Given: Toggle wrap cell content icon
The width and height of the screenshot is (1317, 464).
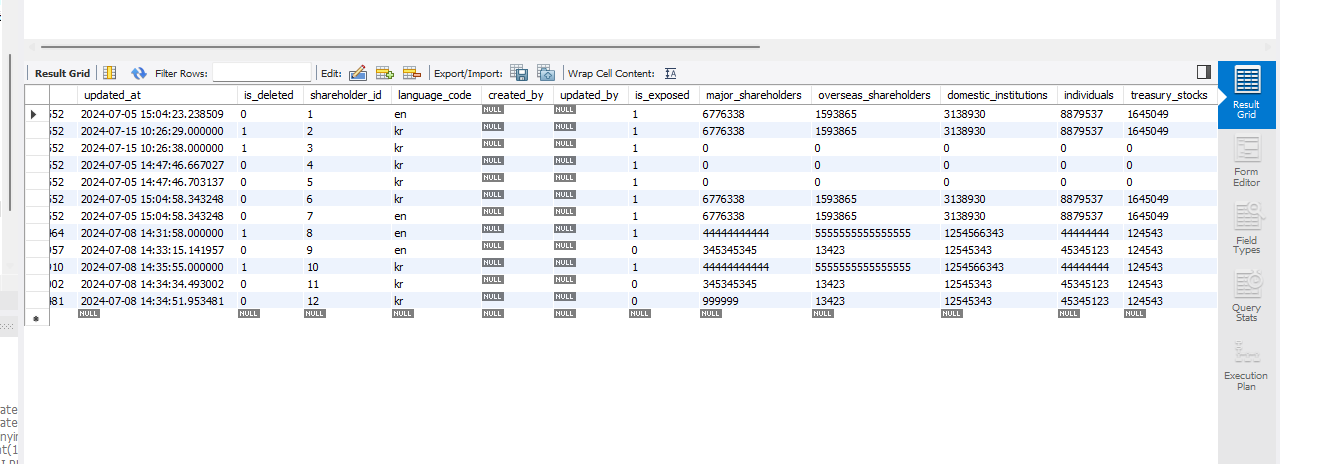Looking at the screenshot, I should click(670, 73).
